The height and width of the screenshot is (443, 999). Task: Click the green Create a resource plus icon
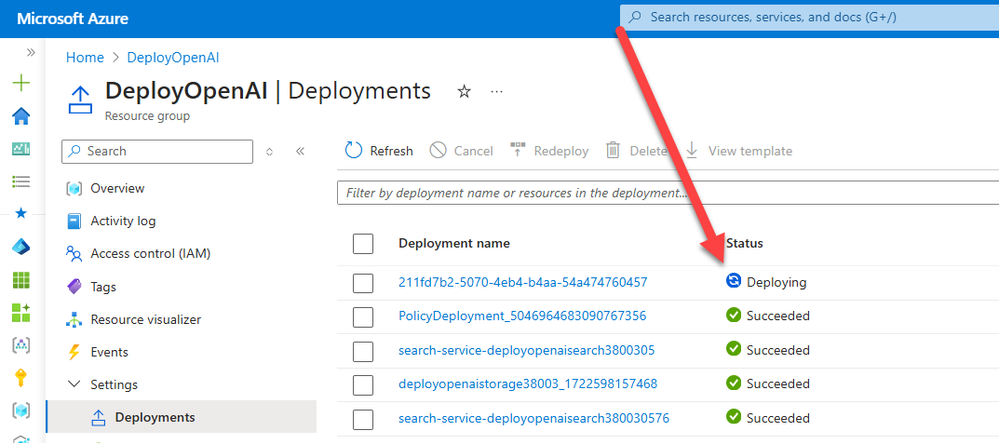coord(21,83)
